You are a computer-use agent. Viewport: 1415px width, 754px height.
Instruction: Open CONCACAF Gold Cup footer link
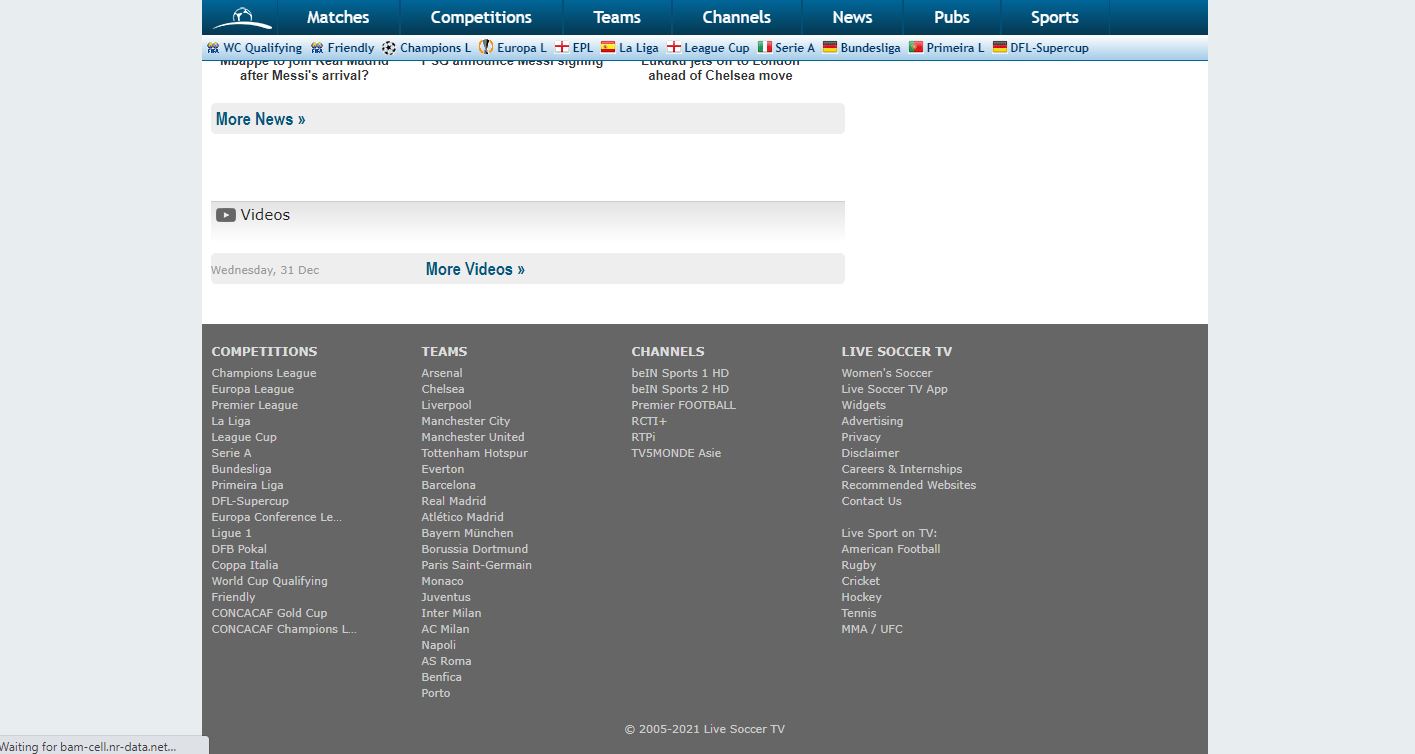point(269,613)
